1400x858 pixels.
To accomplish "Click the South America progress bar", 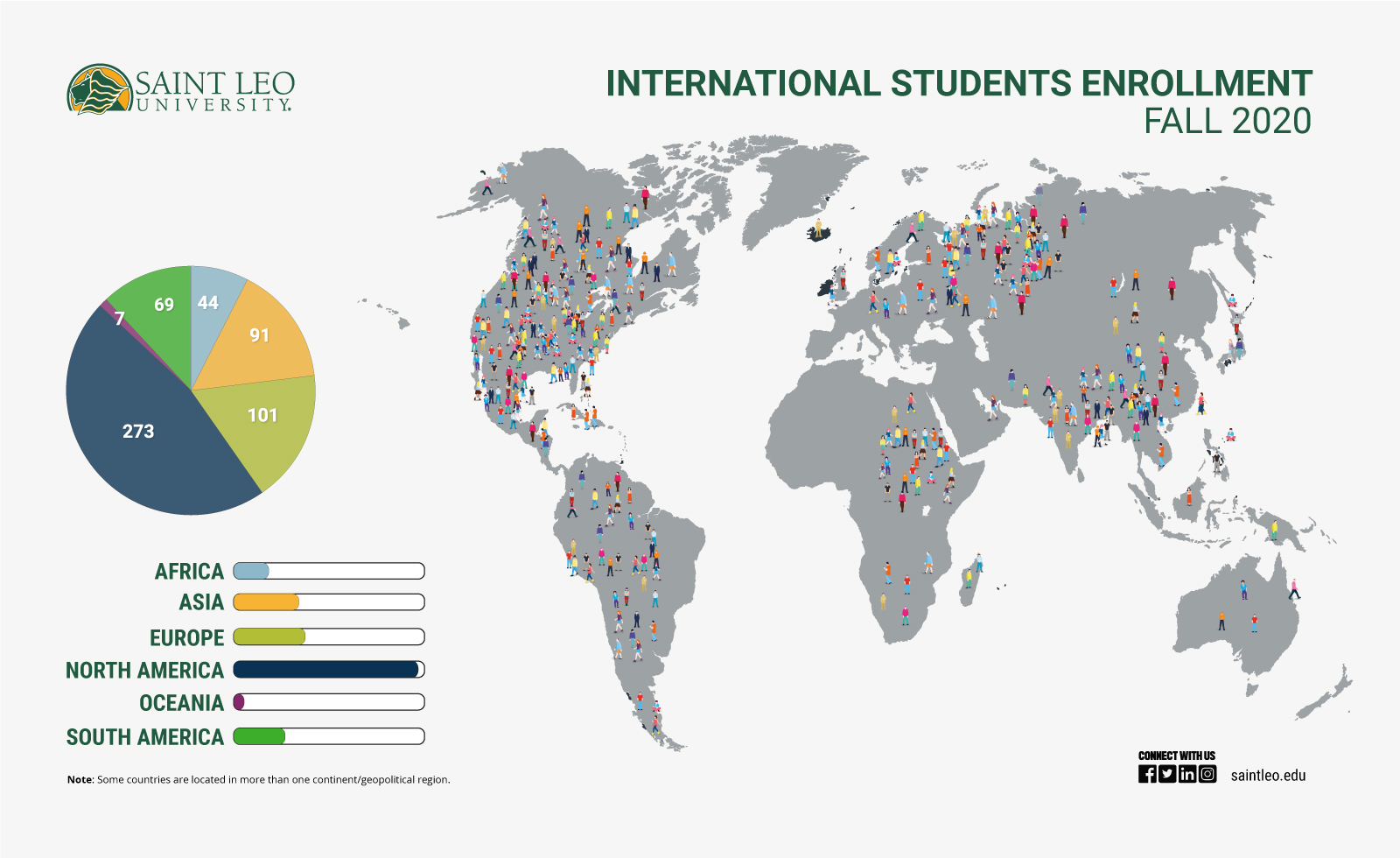I will tap(329, 736).
